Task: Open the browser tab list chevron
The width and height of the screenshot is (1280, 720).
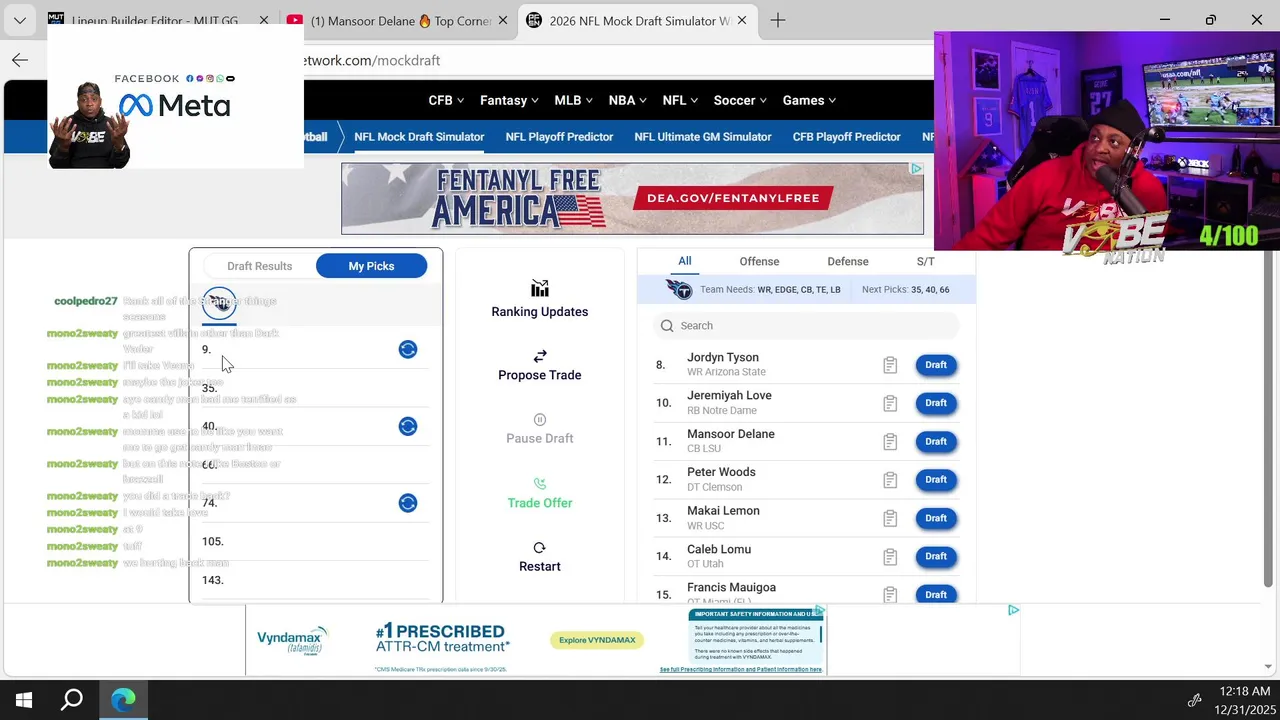Action: [x=20, y=20]
